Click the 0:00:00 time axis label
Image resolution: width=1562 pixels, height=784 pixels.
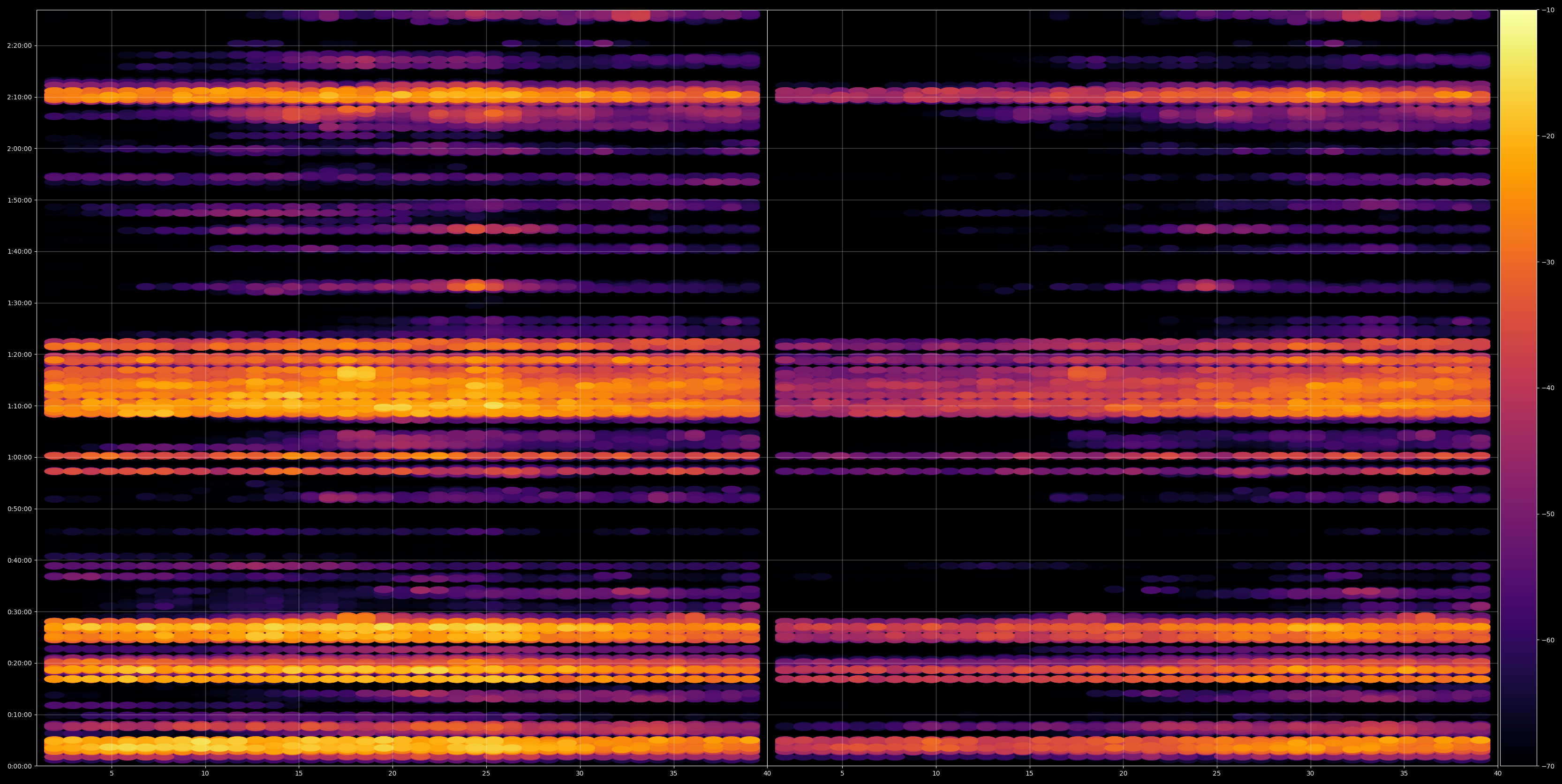click(x=19, y=766)
